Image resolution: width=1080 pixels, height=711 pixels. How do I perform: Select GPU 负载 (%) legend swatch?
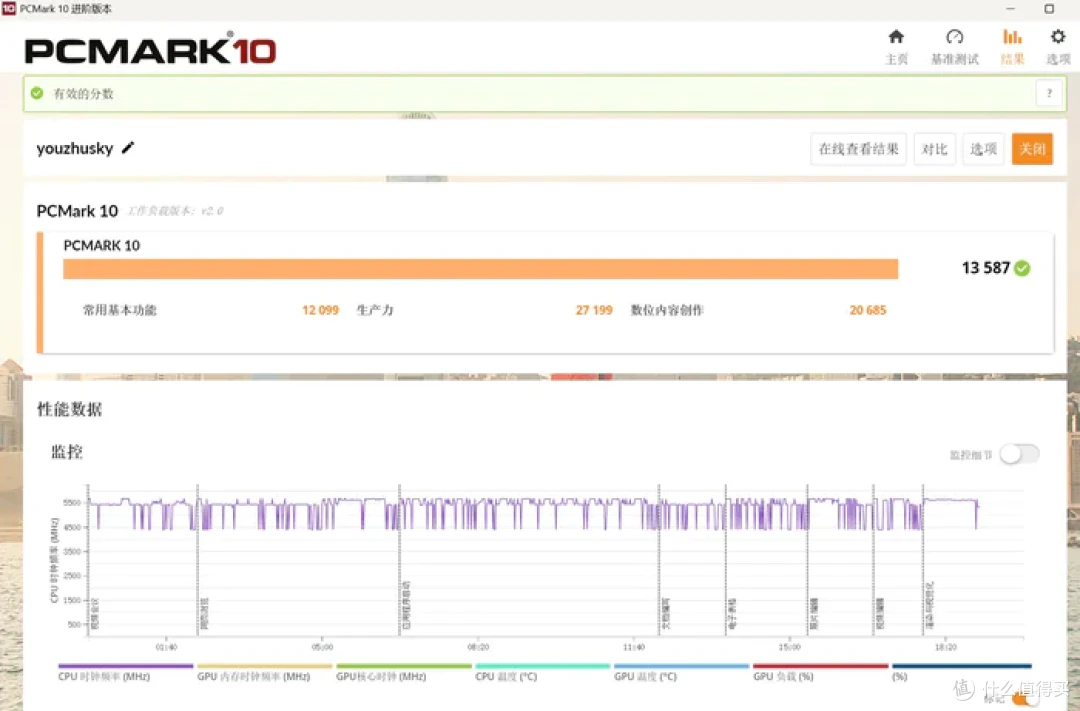coord(820,666)
